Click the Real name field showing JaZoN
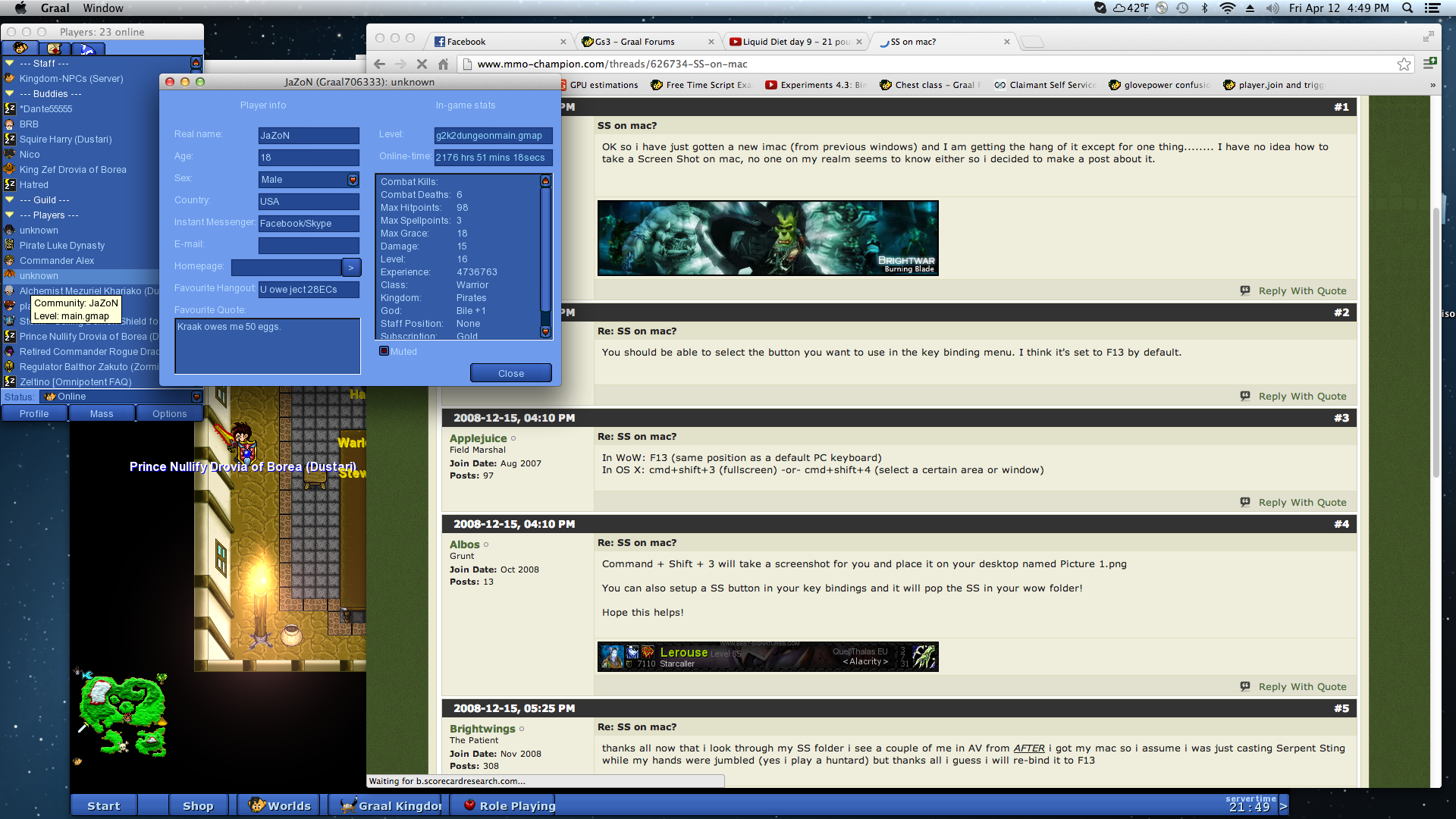1456x819 pixels. 309,136
